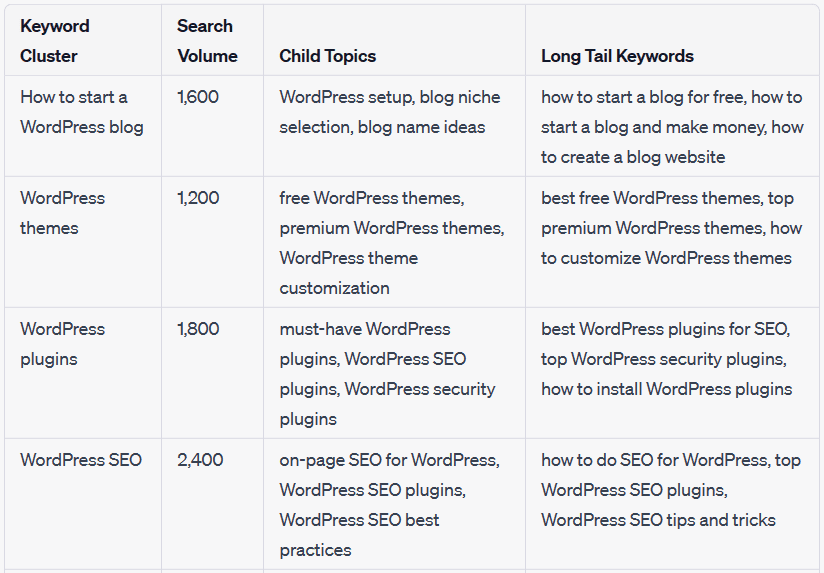Click the 'best free WordPress themes' long tail cell

point(672,242)
